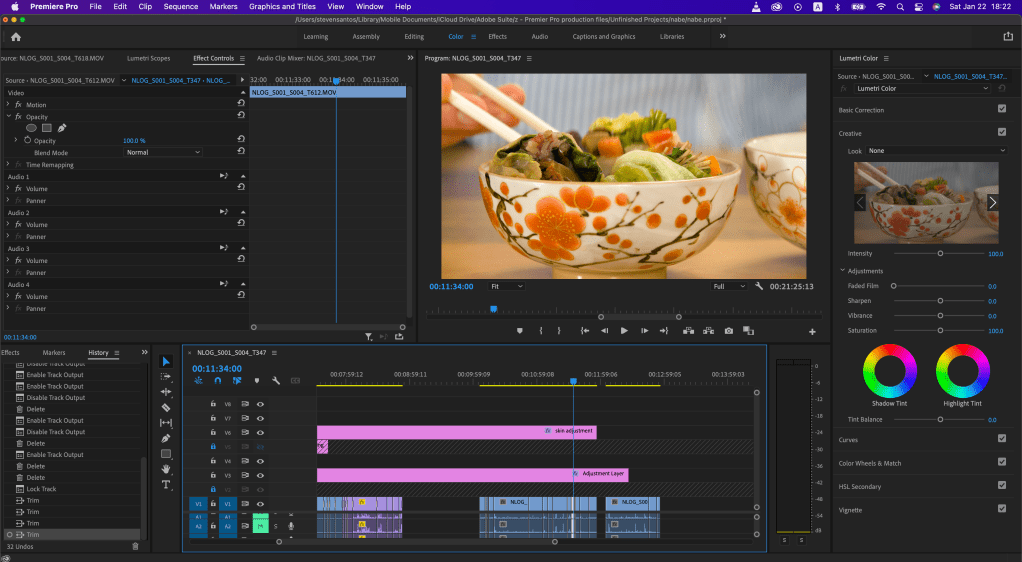Select the Razor tool in the toolbar
1022x562 pixels.
click(x=166, y=408)
